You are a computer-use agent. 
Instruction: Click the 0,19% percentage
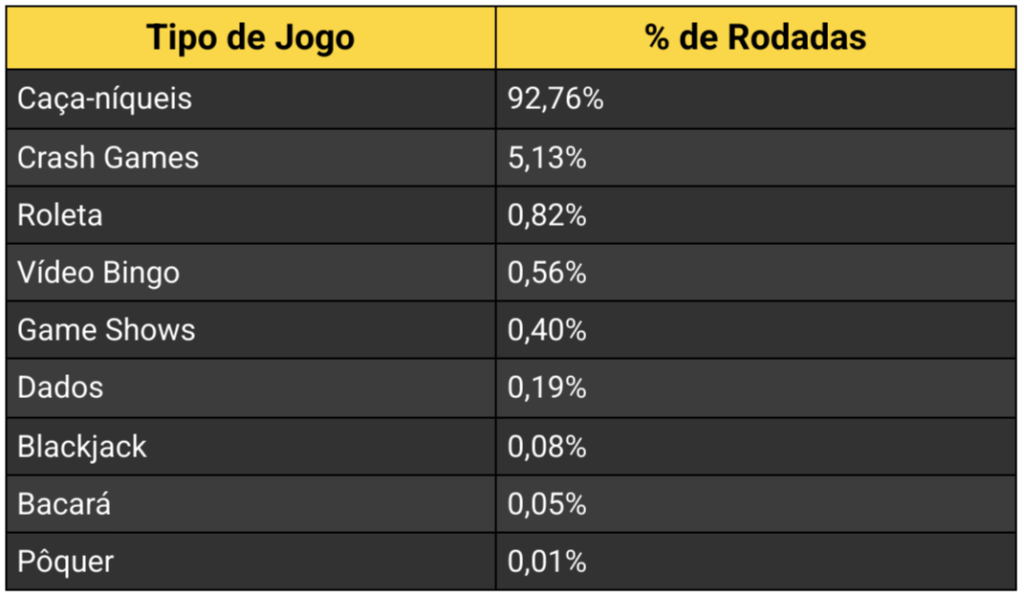(547, 388)
